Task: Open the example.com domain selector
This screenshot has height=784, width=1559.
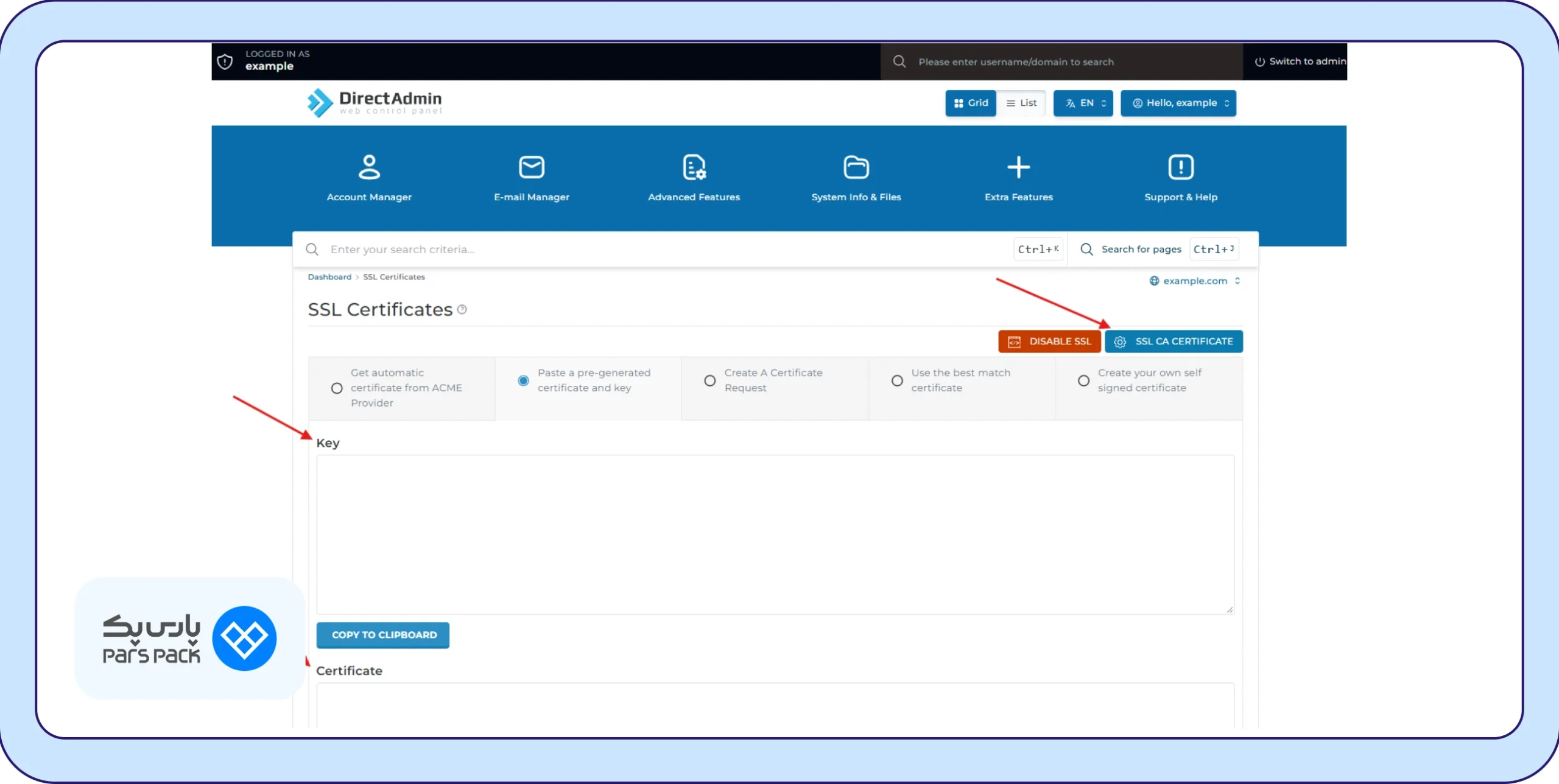Action: point(1195,281)
